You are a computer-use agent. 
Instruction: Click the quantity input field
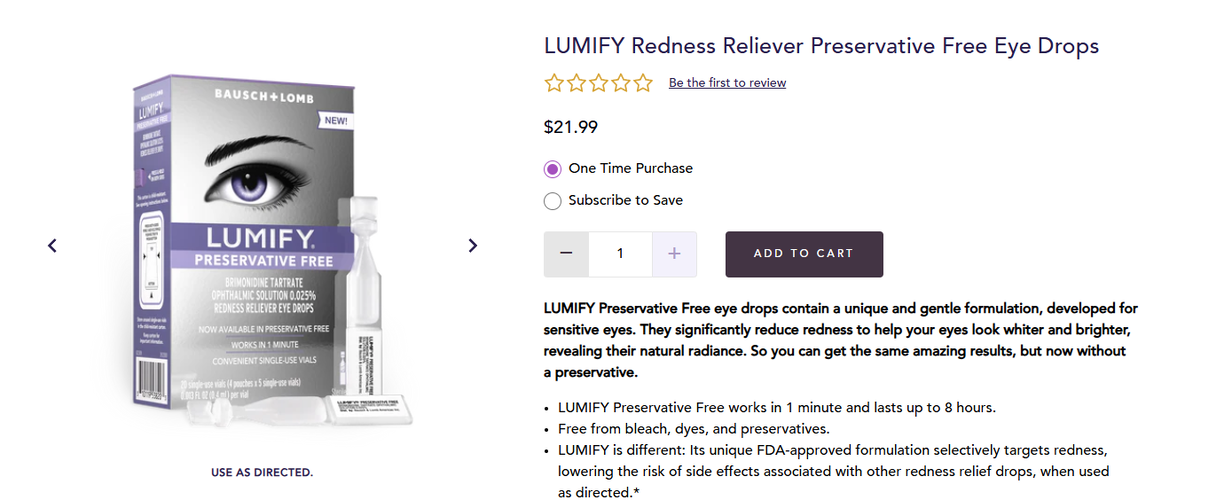tap(620, 254)
